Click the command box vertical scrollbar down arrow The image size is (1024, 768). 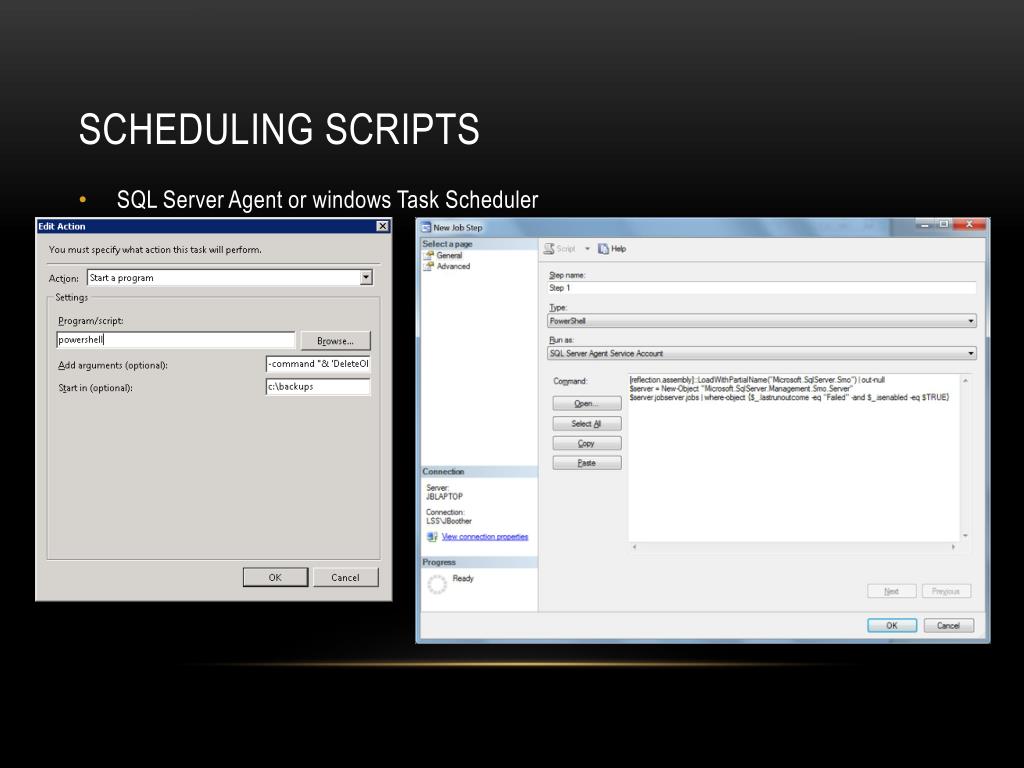(965, 536)
